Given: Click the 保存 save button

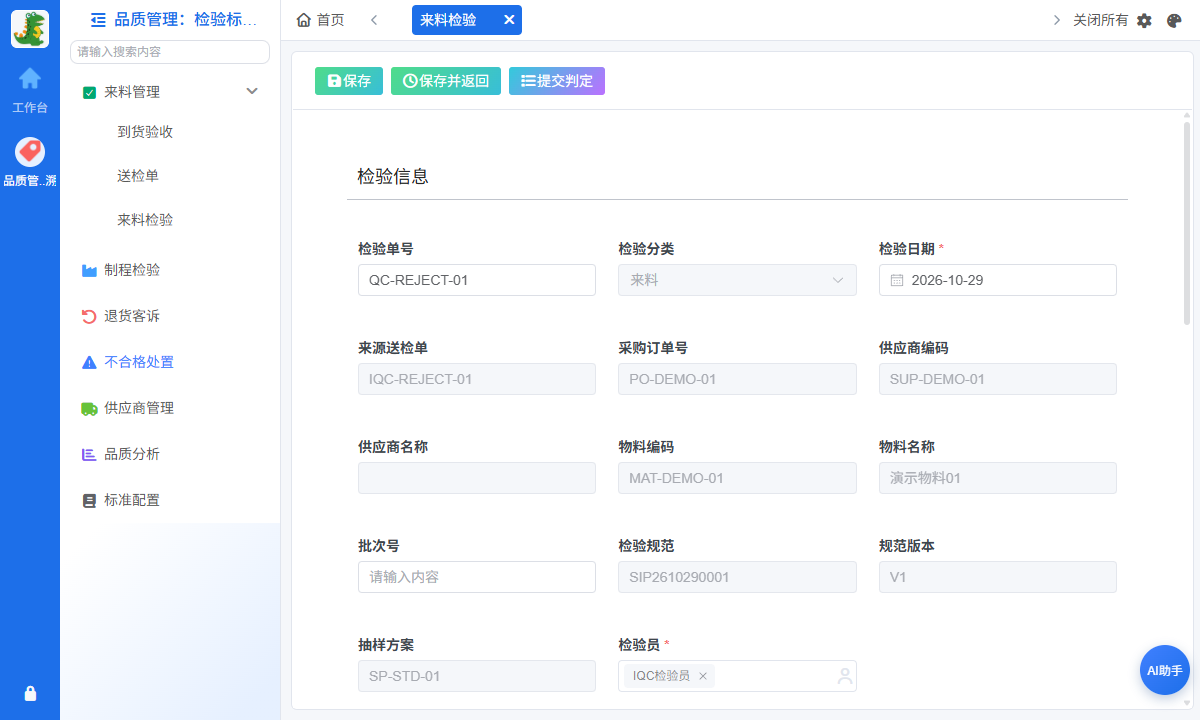Looking at the screenshot, I should click(x=349, y=81).
